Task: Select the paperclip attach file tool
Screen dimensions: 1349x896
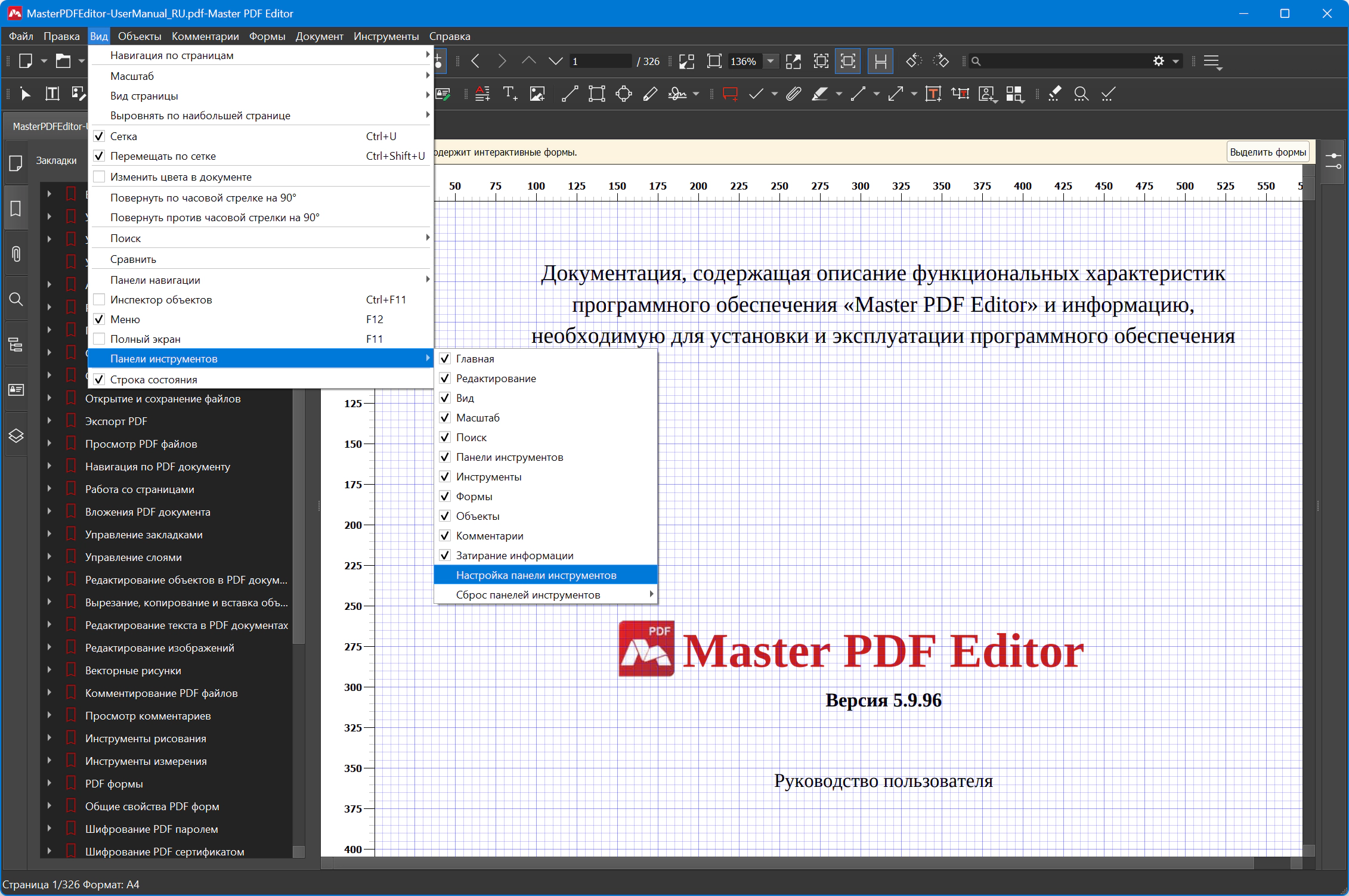Action: coord(793,94)
